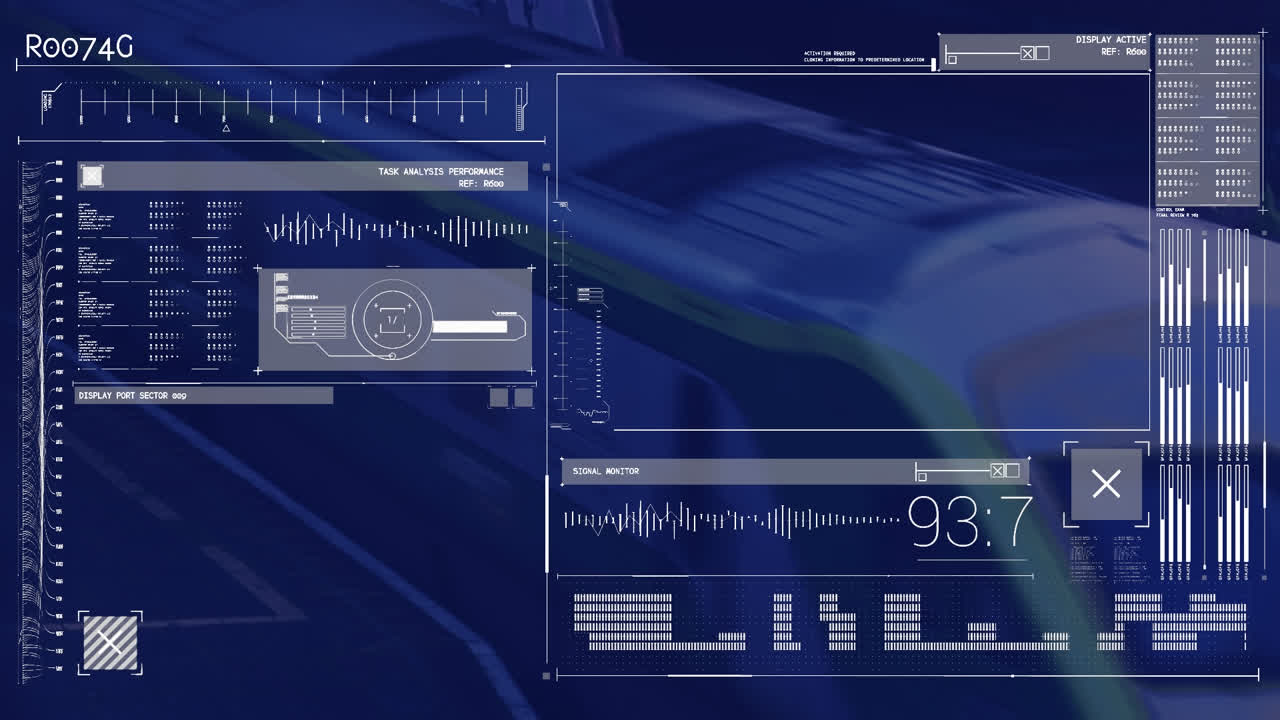Click the REF: R600 link in Task Analysis header
1280x720 pixels.
point(483,183)
